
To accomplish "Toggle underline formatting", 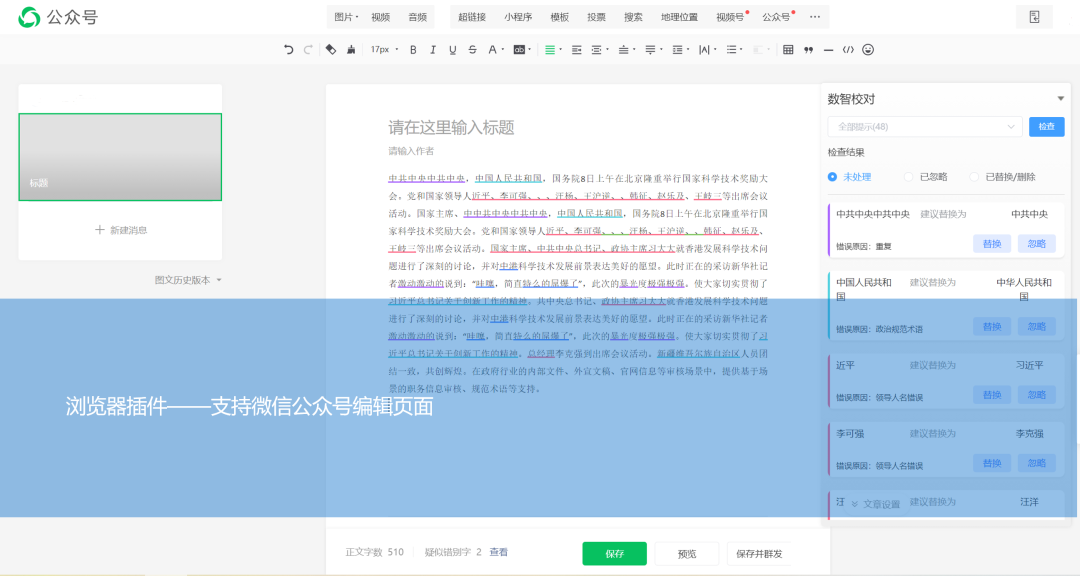I will pyautogui.click(x=453, y=50).
